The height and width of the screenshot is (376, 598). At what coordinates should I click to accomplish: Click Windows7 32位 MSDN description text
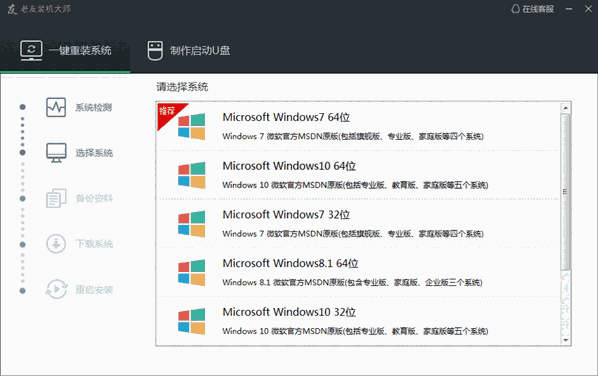click(x=353, y=234)
